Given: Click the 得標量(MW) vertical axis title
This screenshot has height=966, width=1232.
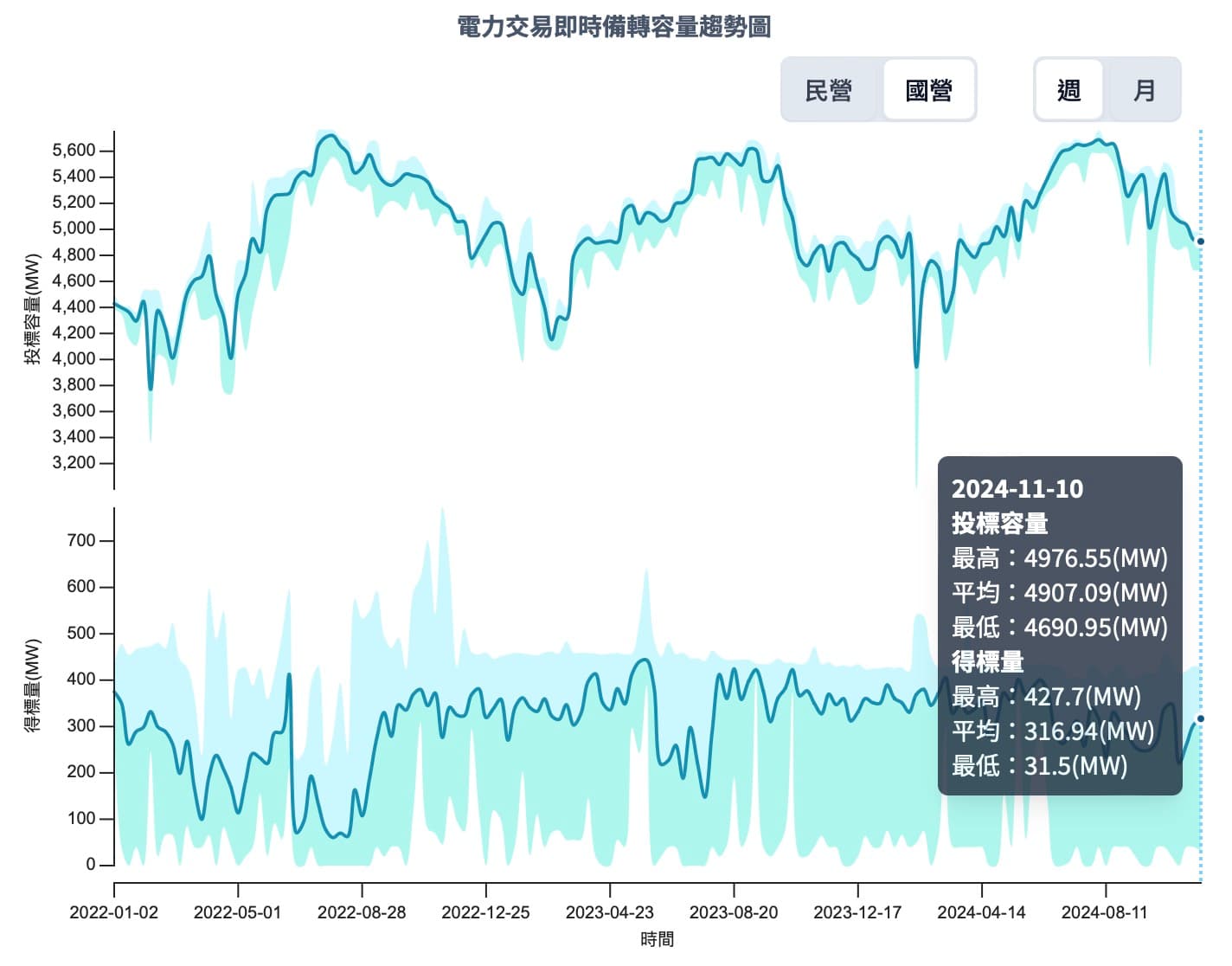Looking at the screenshot, I should 33,686.
